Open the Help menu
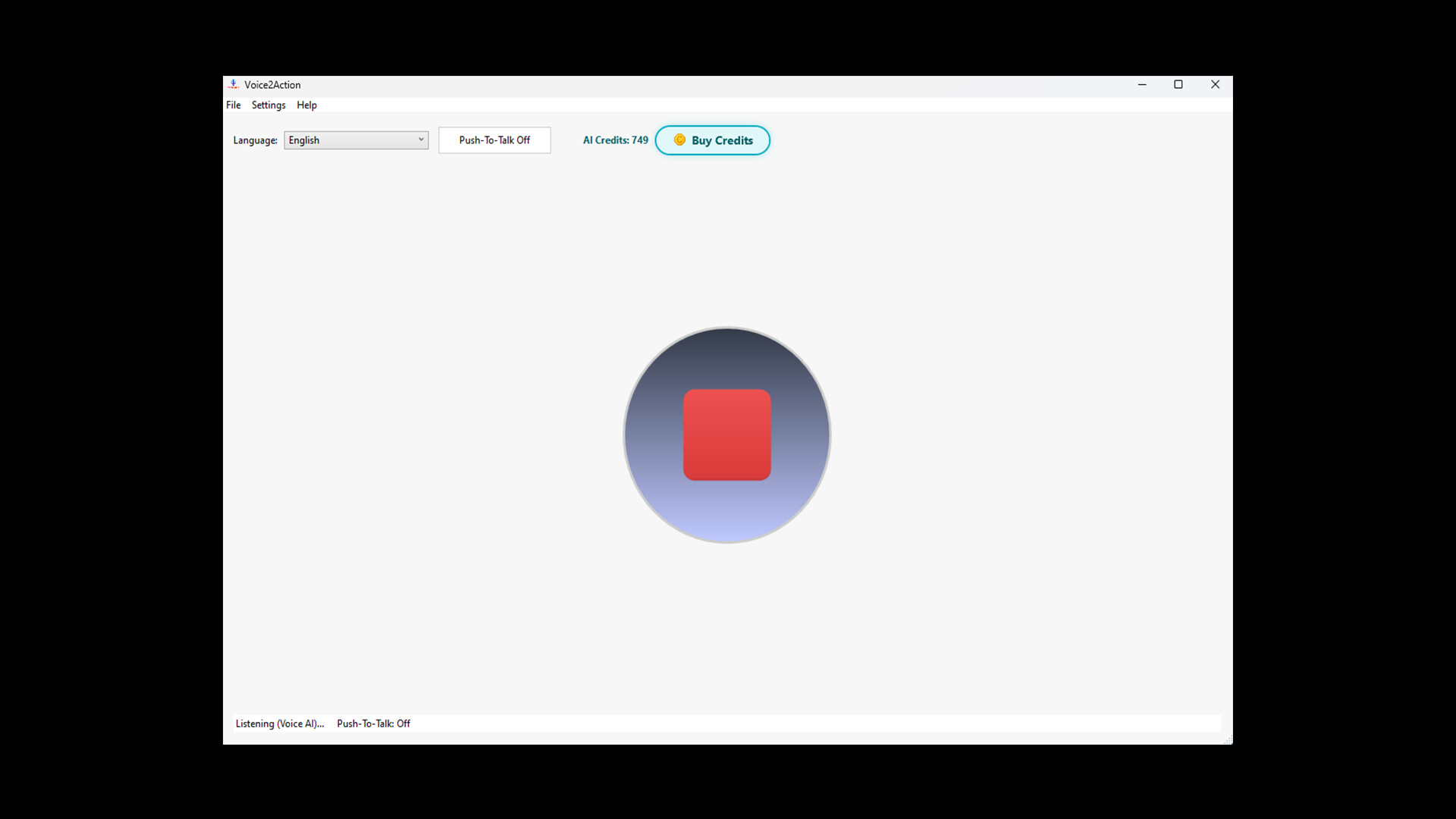The height and width of the screenshot is (819, 1456). click(306, 105)
